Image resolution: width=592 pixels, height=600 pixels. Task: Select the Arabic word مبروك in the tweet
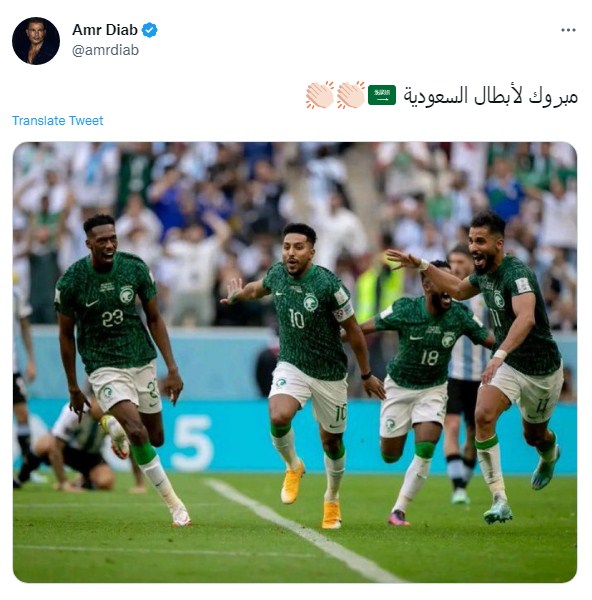(x=553, y=96)
